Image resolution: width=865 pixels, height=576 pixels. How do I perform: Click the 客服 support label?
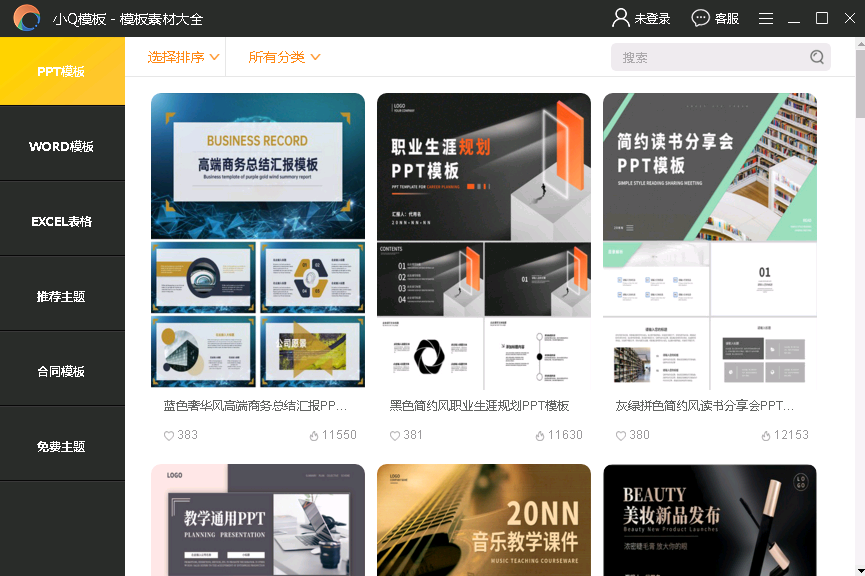tap(727, 19)
